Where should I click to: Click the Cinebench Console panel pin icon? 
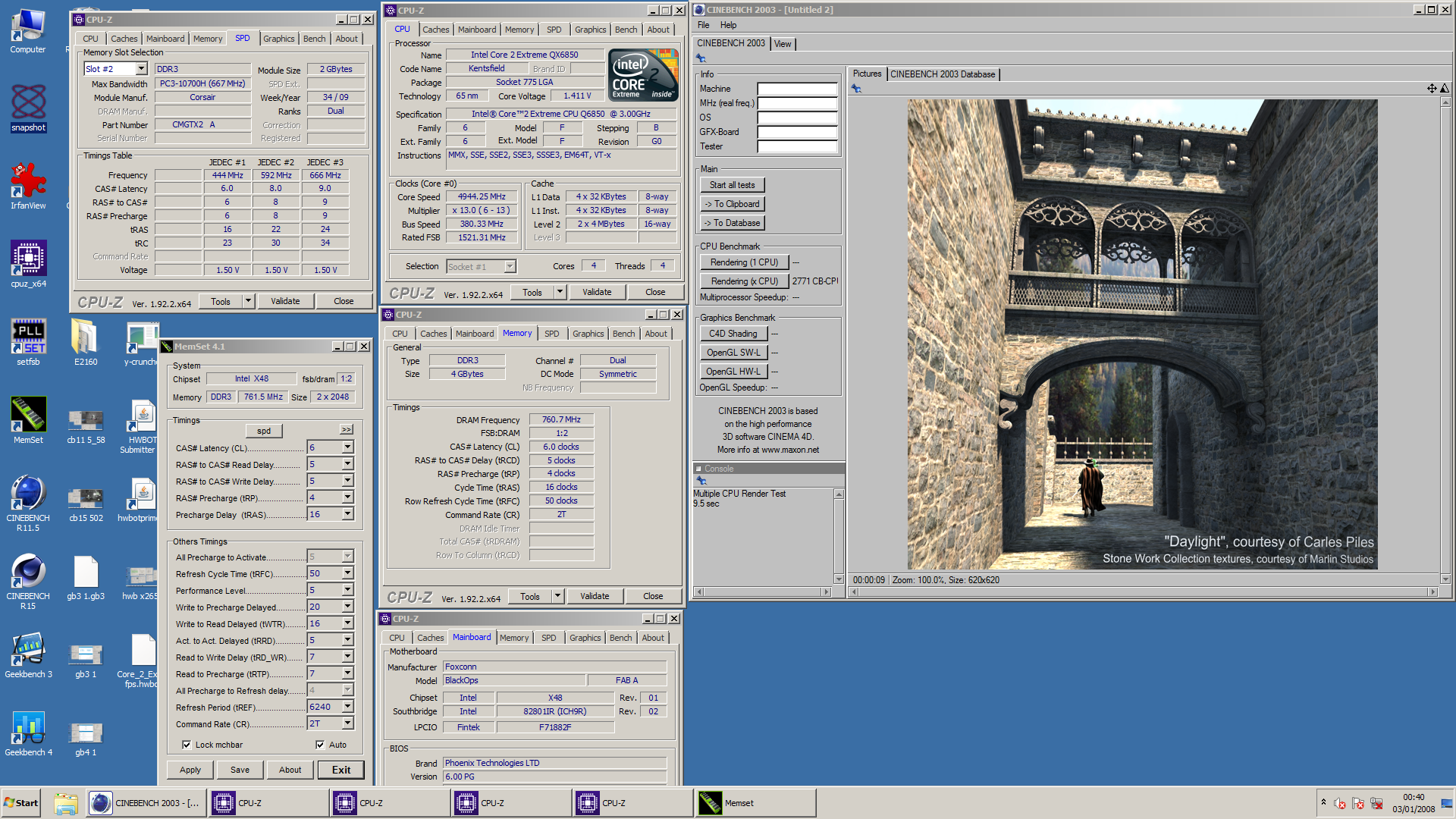click(x=701, y=481)
